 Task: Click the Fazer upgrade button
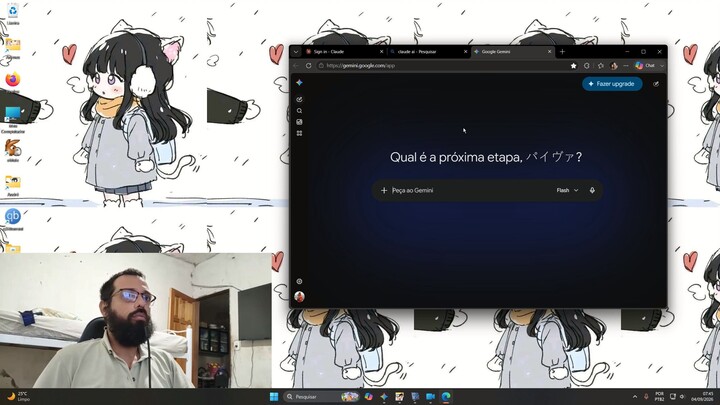(612, 84)
